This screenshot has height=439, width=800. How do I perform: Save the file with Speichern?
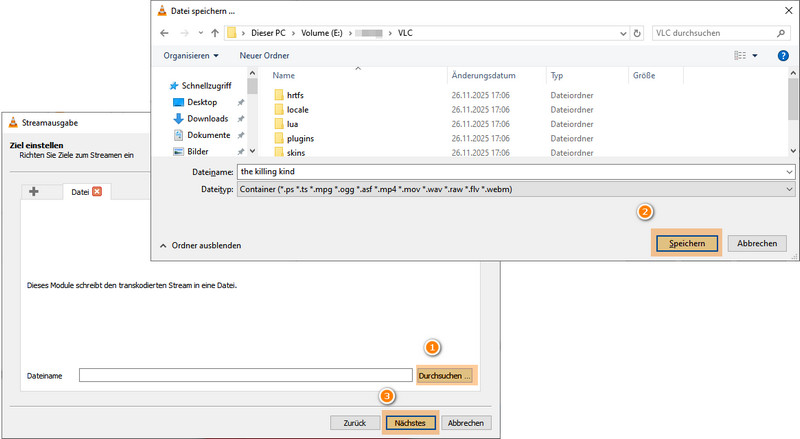coord(687,243)
